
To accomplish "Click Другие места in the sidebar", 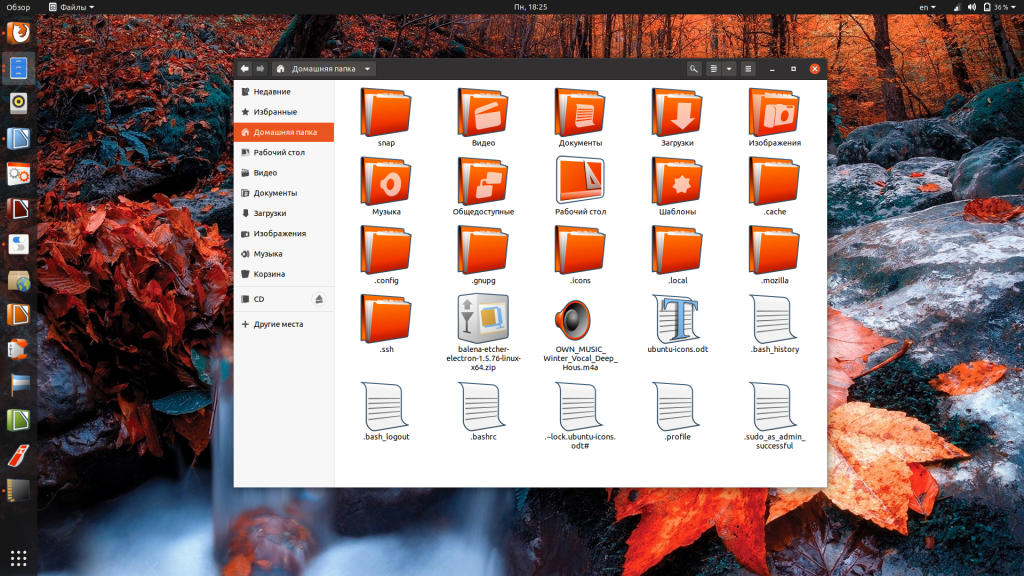I will coord(278,324).
